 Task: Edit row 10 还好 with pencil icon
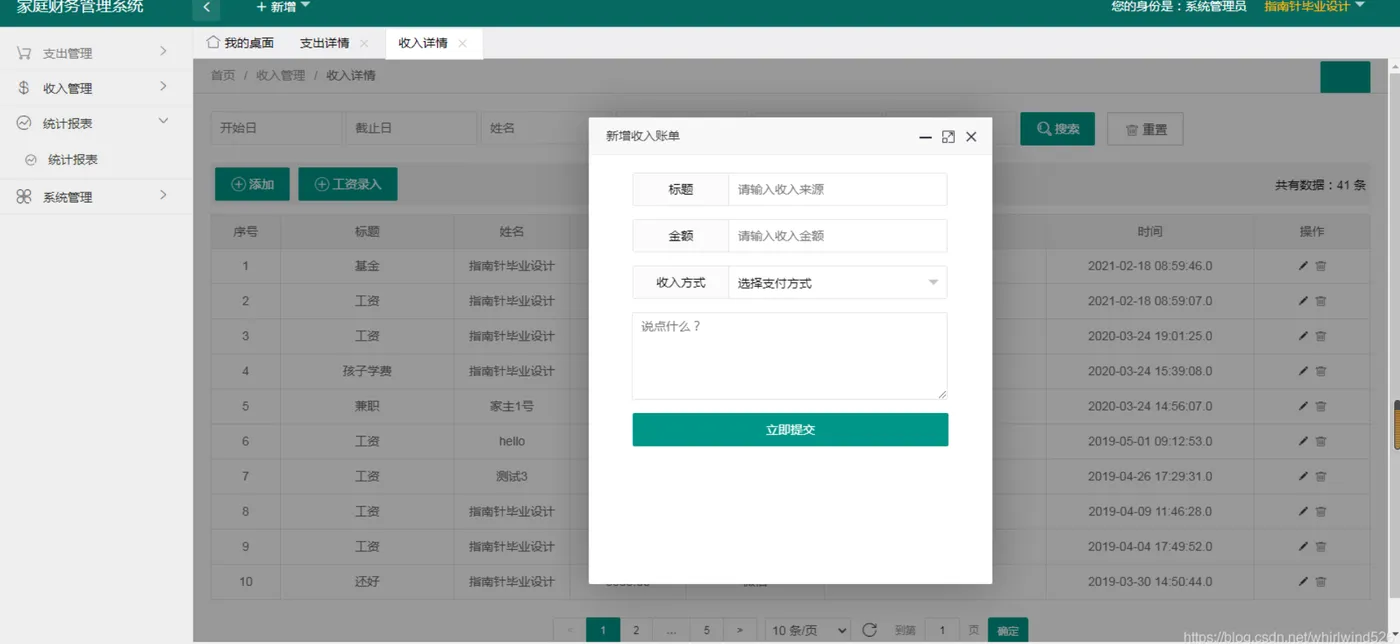pos(1303,581)
